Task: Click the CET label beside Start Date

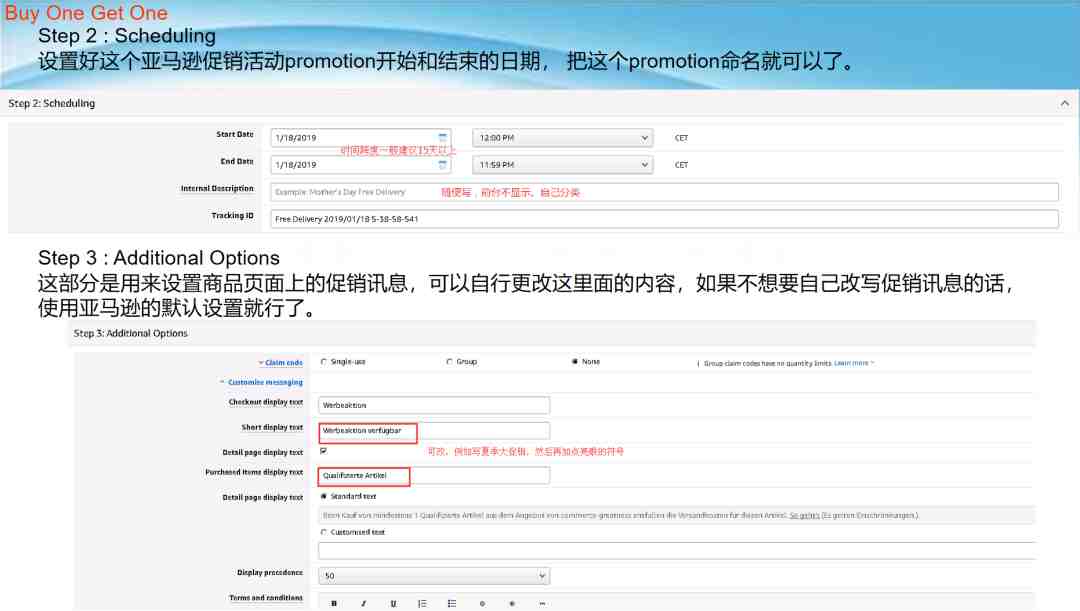Action: [681, 138]
